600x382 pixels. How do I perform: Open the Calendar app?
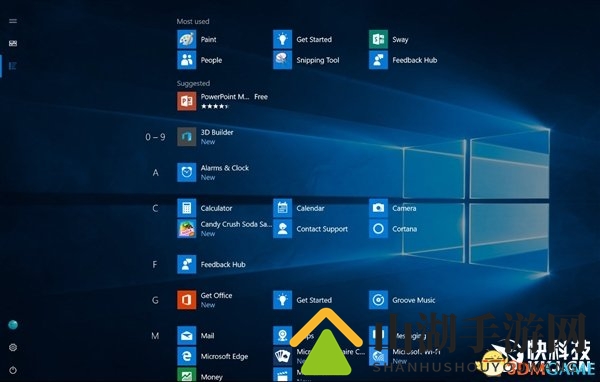(299, 208)
